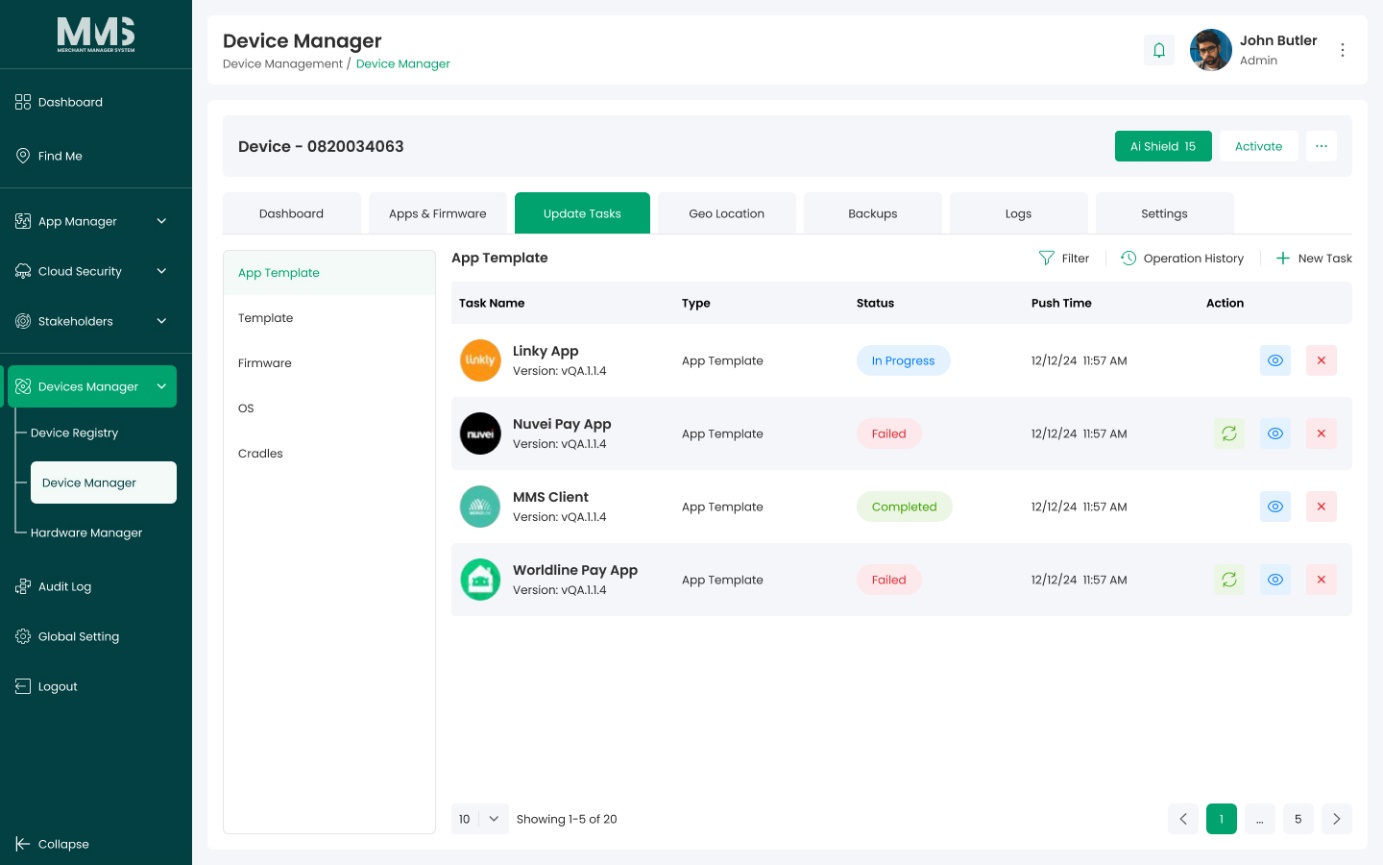Delete the MMS Client task
Viewport: 1383px width, 865px height.
pos(1321,507)
